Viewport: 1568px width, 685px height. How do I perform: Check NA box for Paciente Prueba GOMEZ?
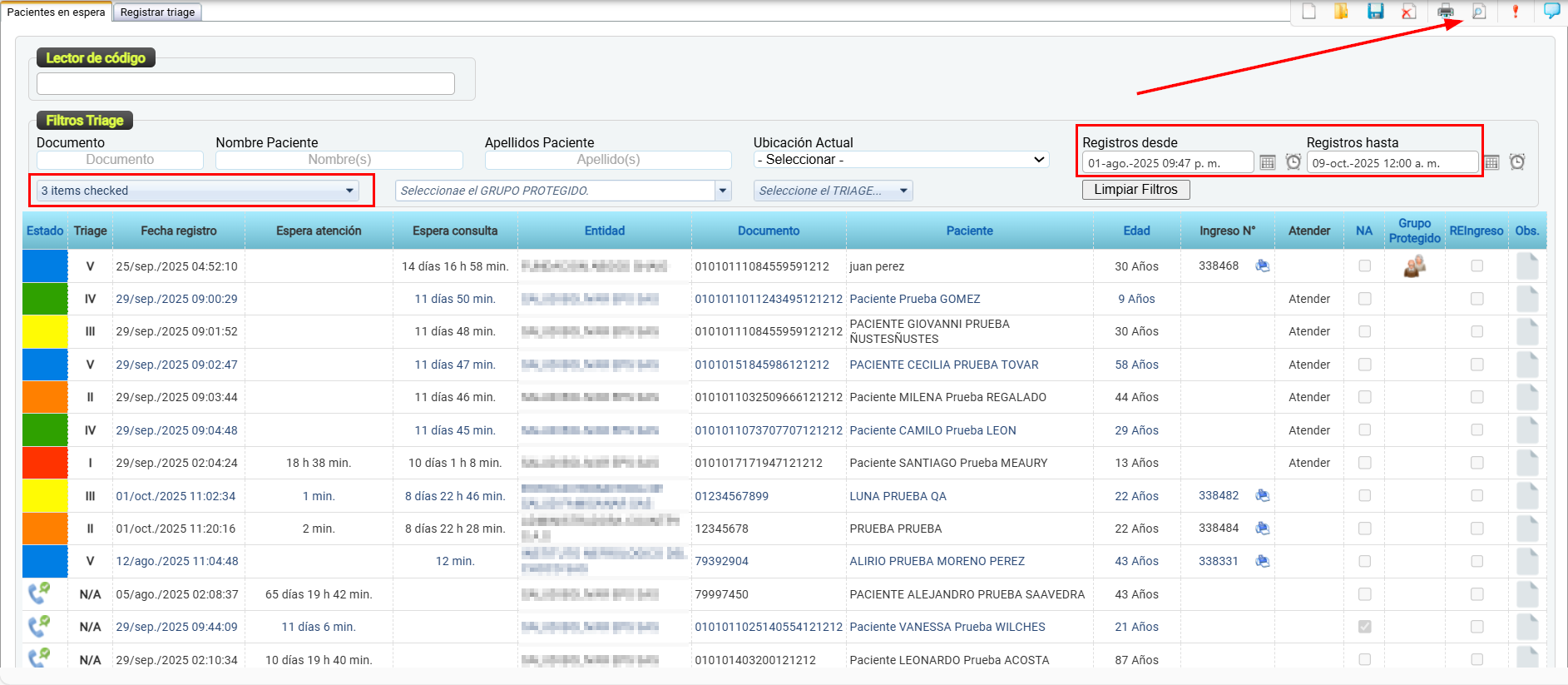[1364, 299]
